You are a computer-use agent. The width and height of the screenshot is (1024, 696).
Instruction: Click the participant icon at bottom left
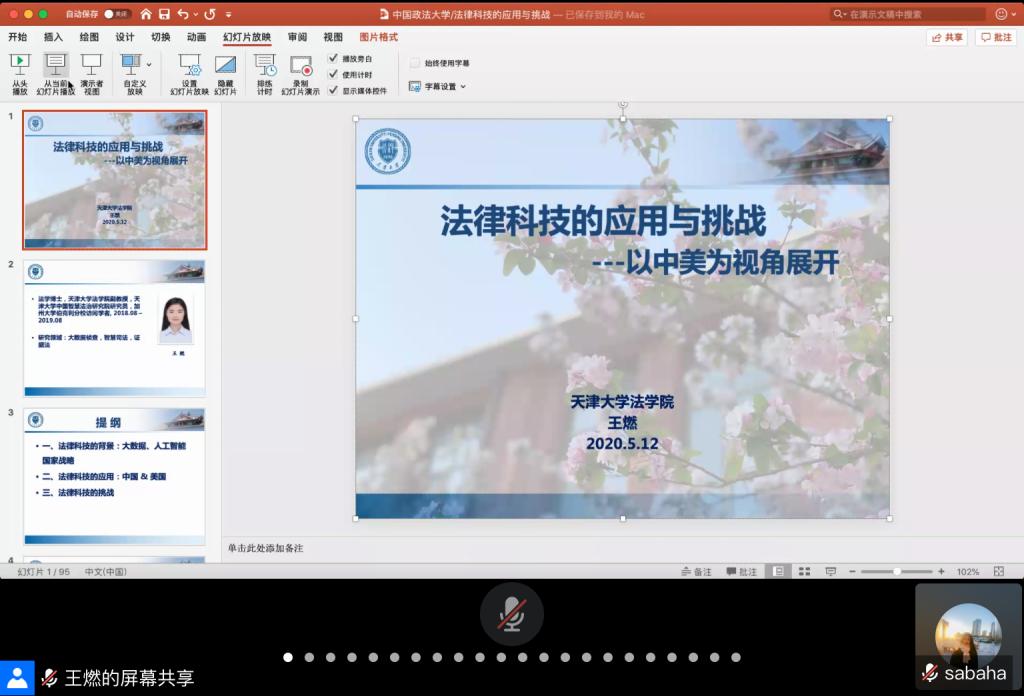point(17,678)
